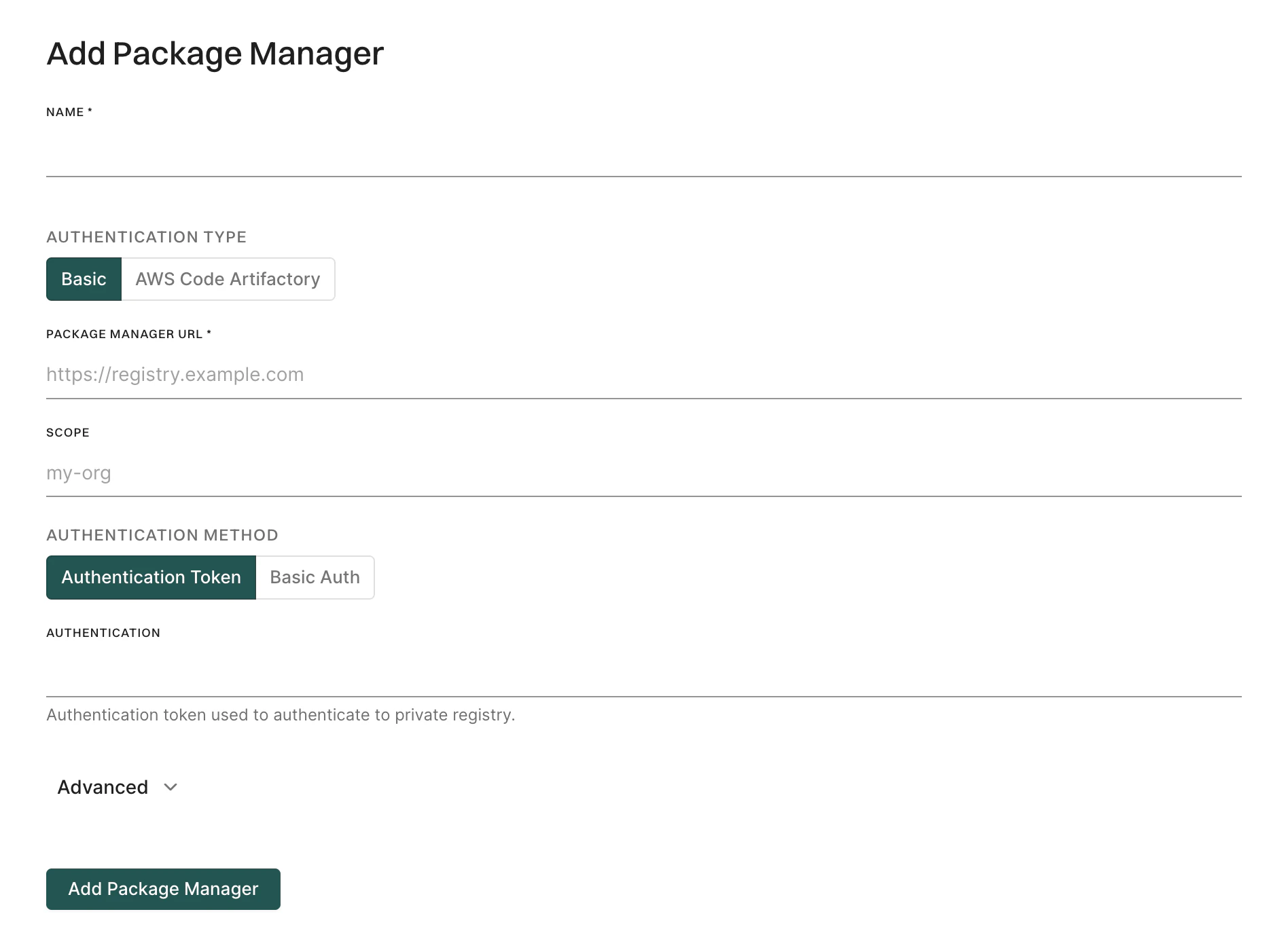Click the NAME required field label
The width and height of the screenshot is (1288, 952).
click(69, 111)
